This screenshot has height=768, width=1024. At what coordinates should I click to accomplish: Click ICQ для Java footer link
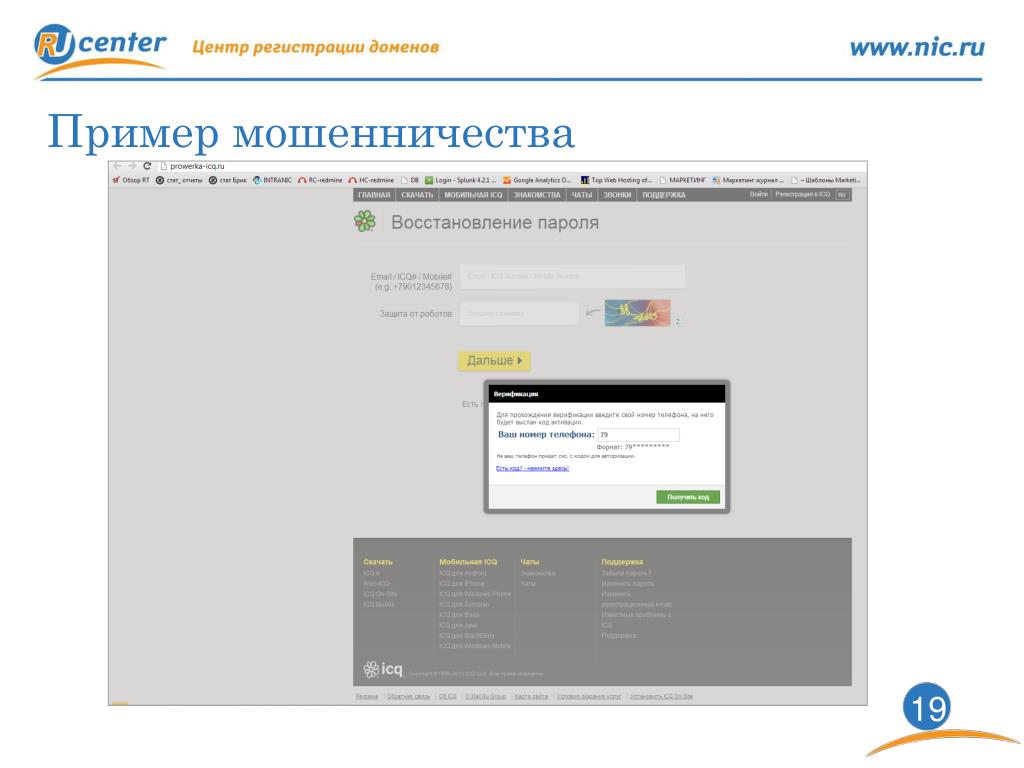point(458,625)
